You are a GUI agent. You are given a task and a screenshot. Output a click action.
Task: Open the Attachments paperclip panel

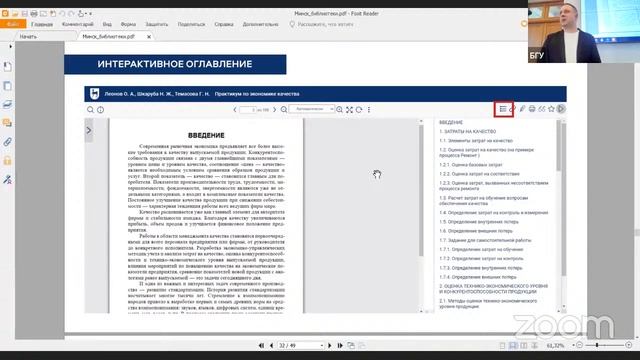7,142
